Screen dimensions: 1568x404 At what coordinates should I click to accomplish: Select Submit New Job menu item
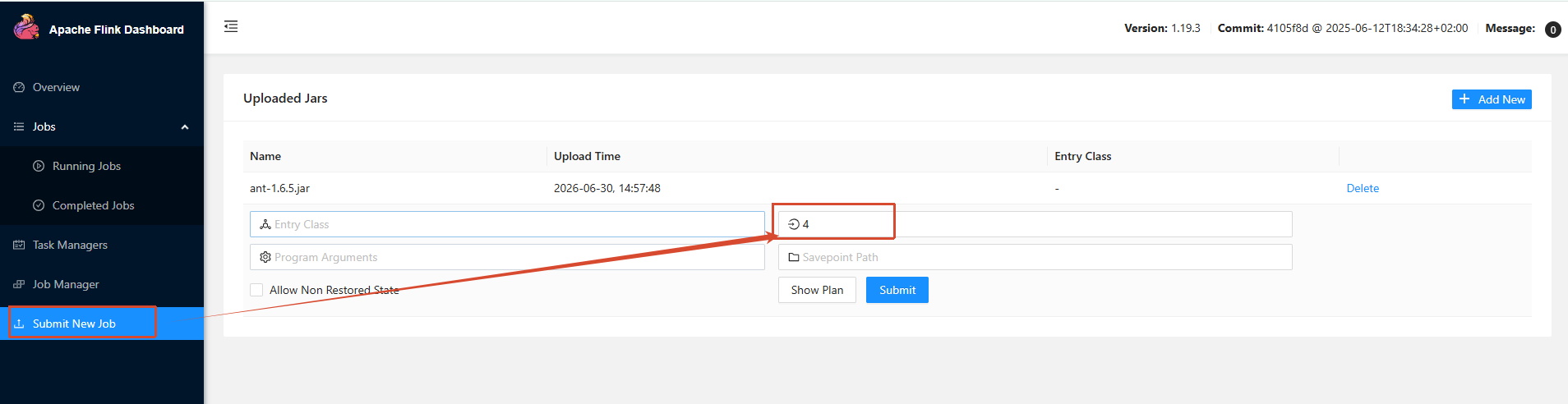tap(102, 324)
